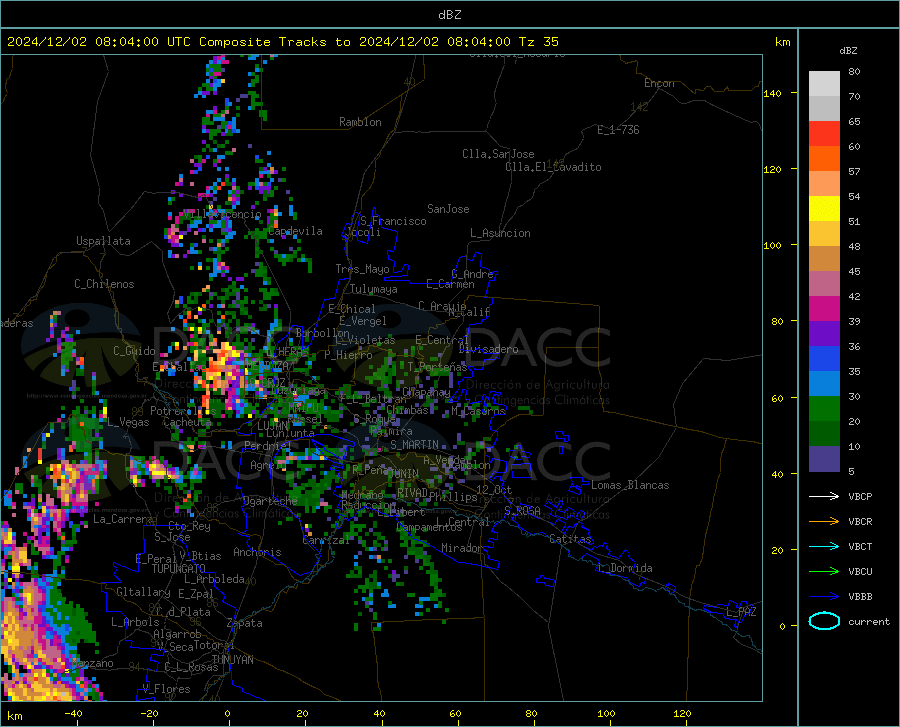
Task: Click the VBBB legend label
Action: [860, 596]
